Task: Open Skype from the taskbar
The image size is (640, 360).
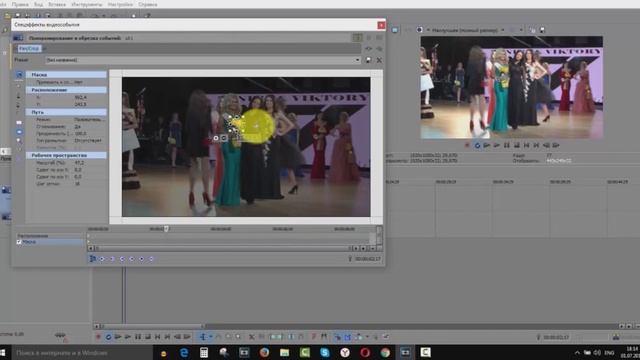Action: 324,353
